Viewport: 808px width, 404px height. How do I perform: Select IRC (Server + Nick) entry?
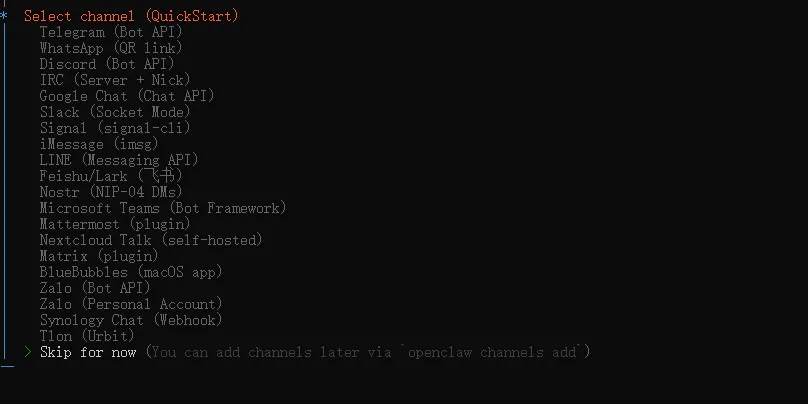click(115, 80)
